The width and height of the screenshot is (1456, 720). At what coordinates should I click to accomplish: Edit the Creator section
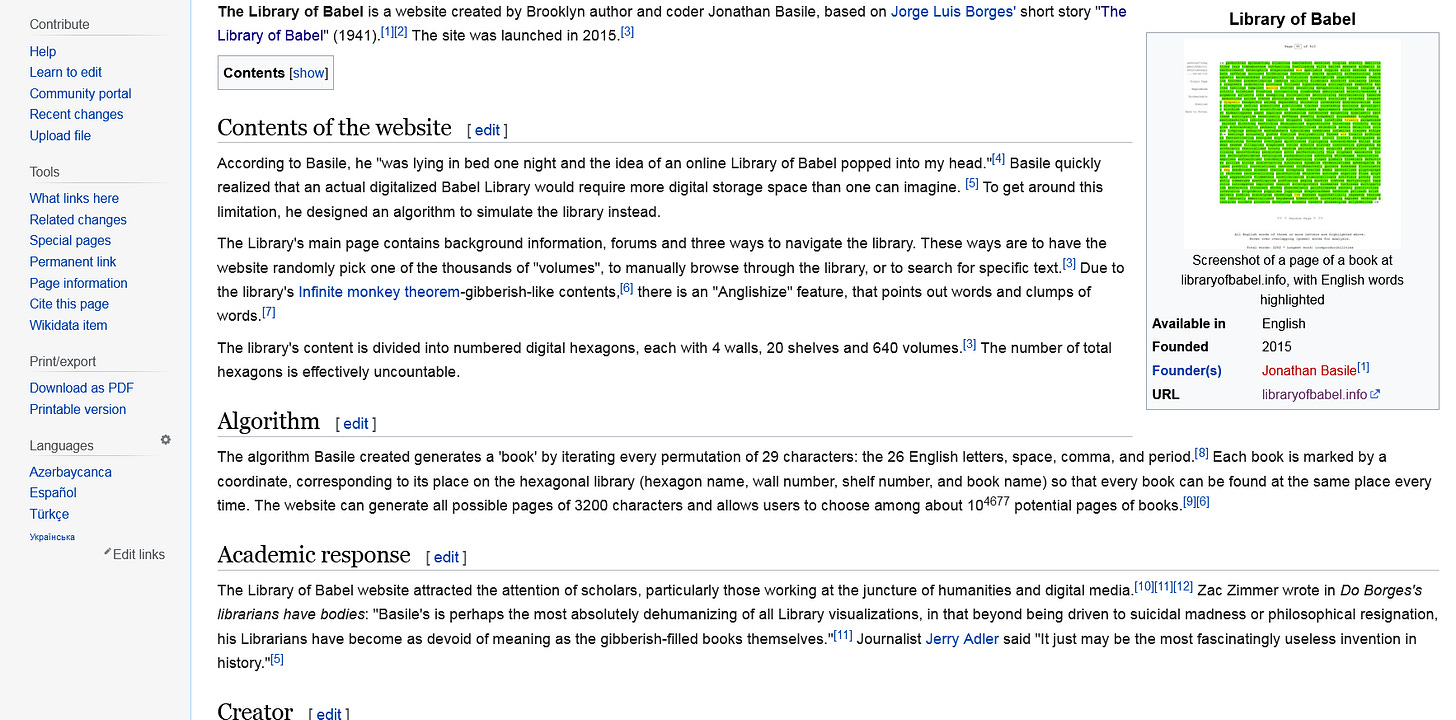click(x=328, y=714)
